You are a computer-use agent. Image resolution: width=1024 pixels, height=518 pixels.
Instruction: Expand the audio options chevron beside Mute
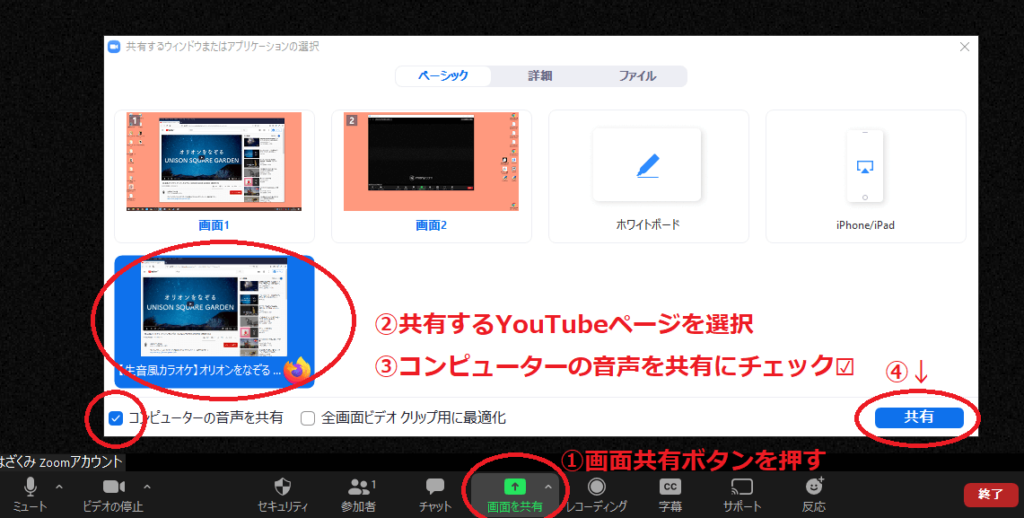coord(59,487)
